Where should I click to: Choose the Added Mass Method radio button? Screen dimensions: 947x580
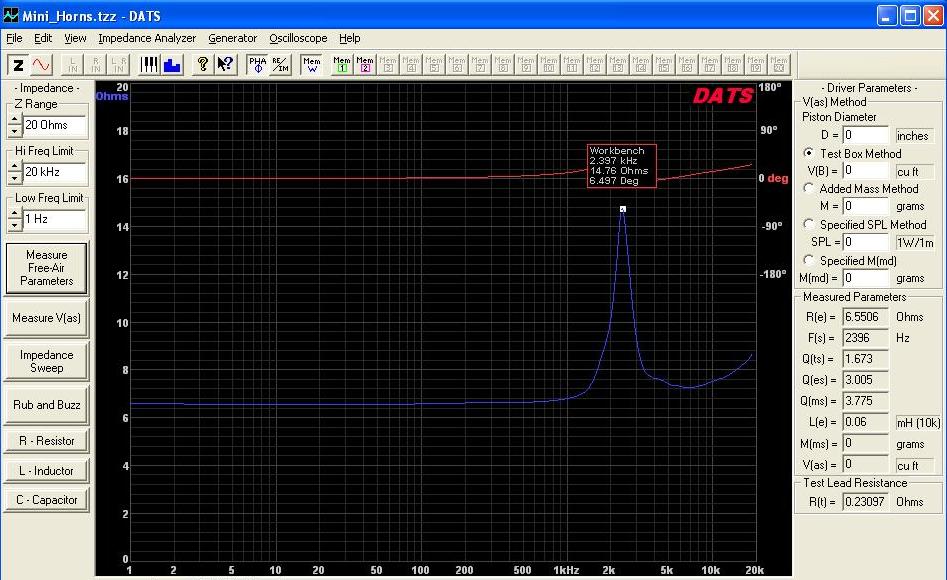809,188
